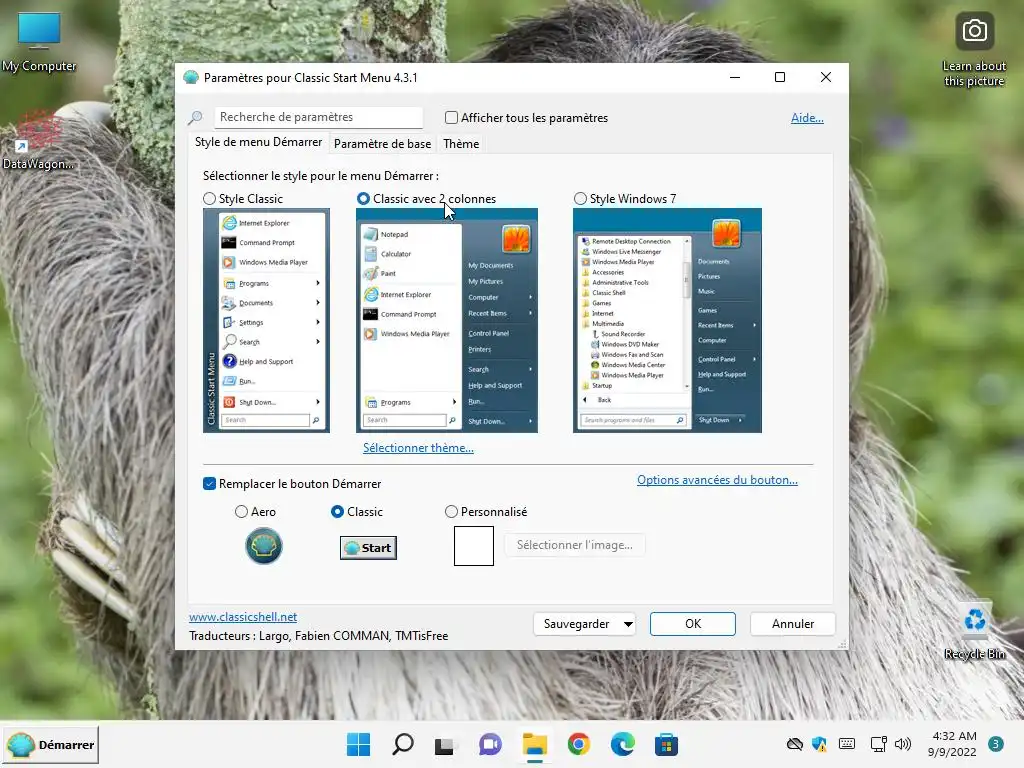Screen dimensions: 1024x768
Task: Open File Explorer from the taskbar
Action: pyautogui.click(x=534, y=744)
